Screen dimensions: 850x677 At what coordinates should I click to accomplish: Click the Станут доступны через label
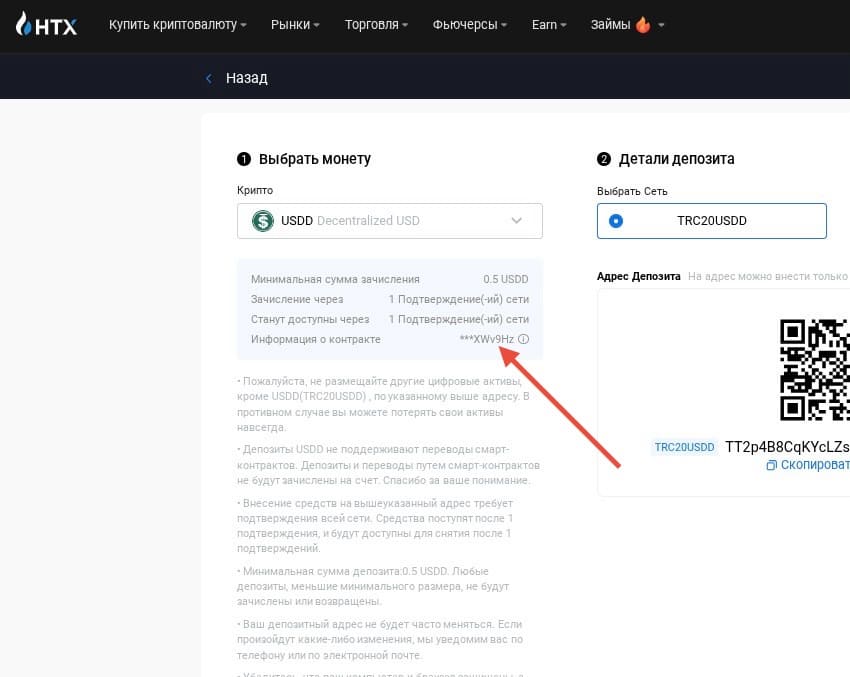[x=310, y=319]
